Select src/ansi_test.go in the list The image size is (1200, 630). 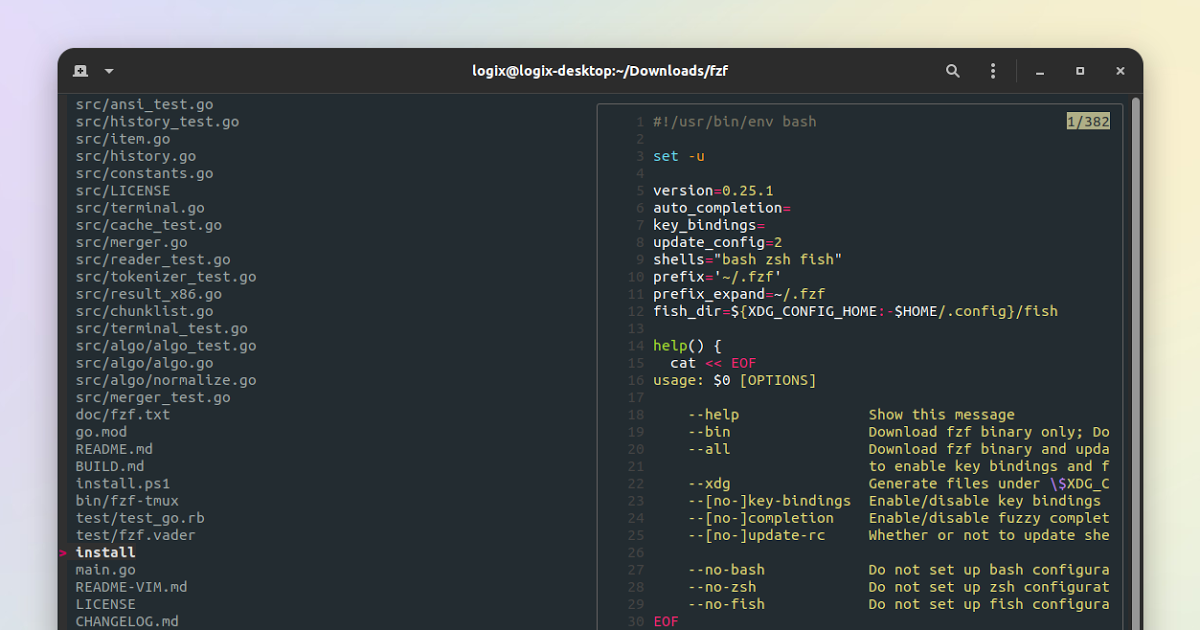tap(144, 104)
